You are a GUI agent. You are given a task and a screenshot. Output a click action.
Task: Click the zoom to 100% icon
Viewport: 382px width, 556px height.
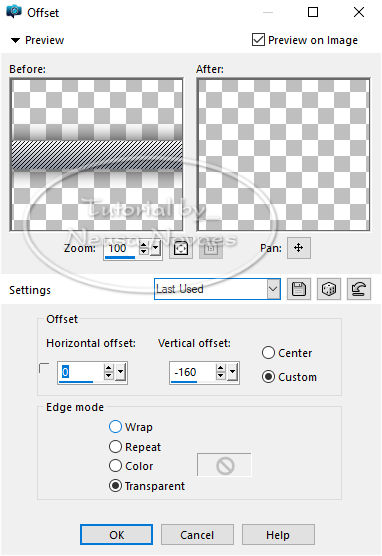click(211, 248)
